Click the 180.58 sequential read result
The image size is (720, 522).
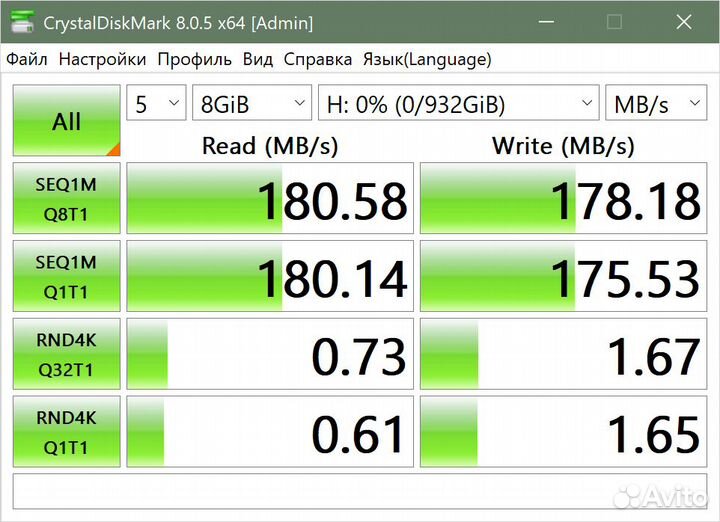click(270, 198)
